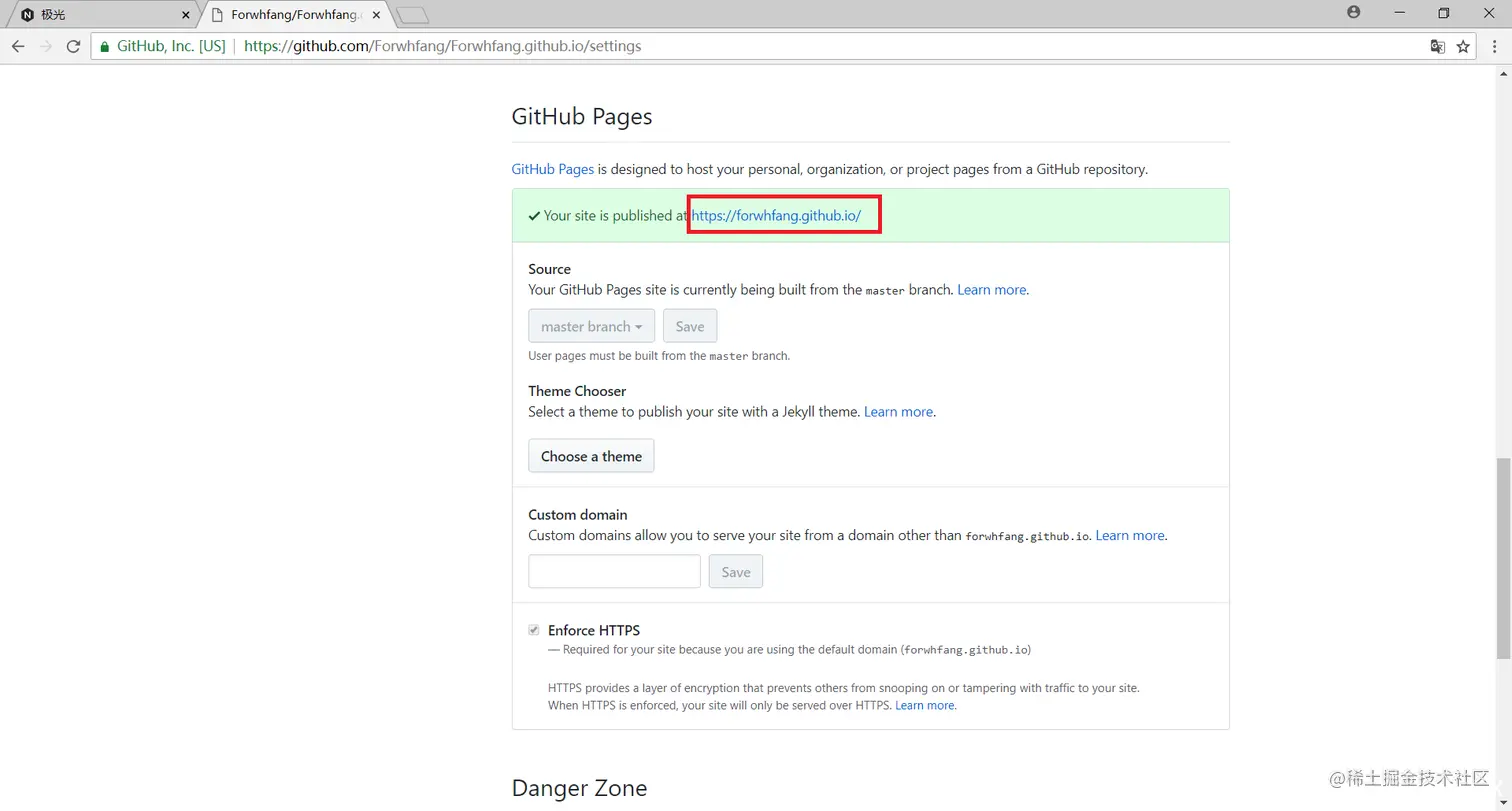Click the GitHub, Inc. [US] certificate label

171,46
